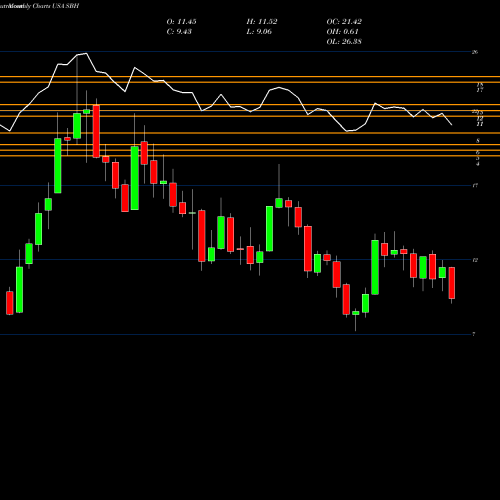Select the close value "C: 9.43"
The image size is (500, 500).
(179, 32)
